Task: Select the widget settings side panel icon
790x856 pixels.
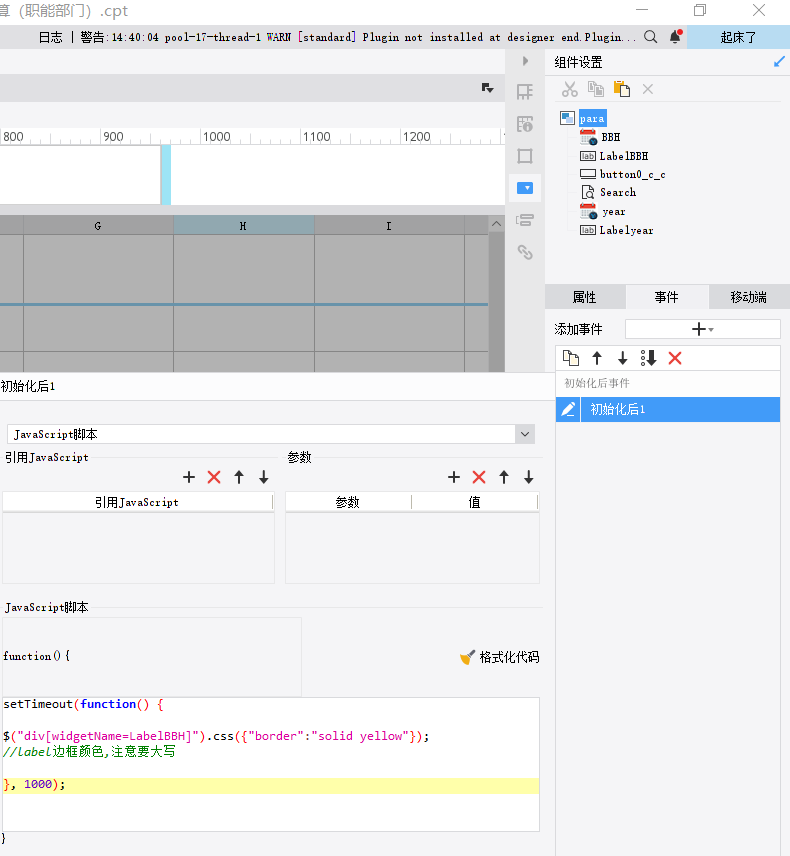Action: (x=525, y=188)
